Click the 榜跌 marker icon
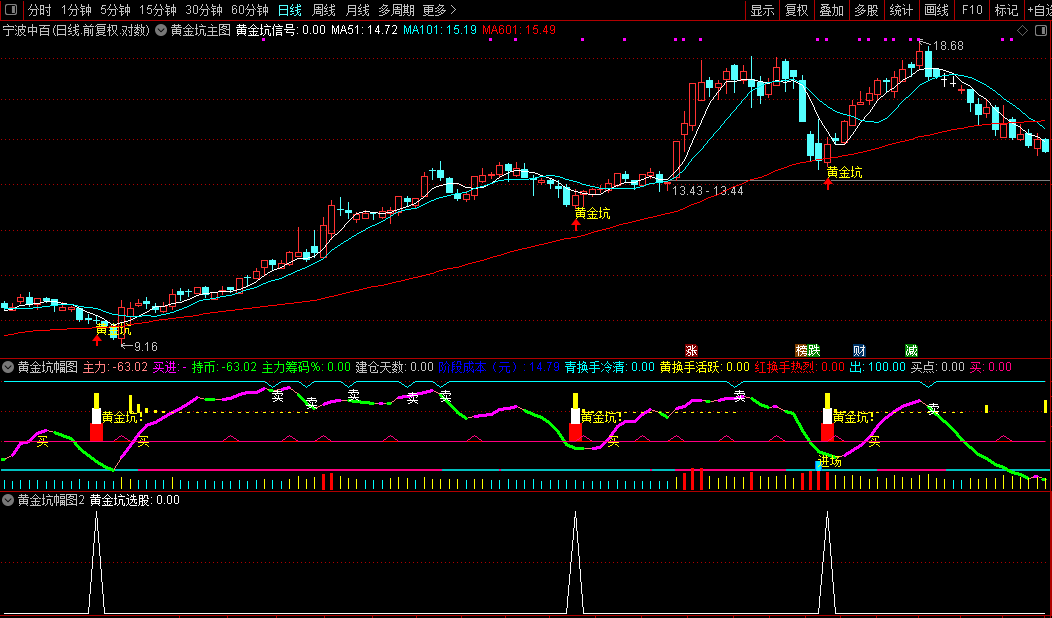1052x618 pixels. pos(808,350)
